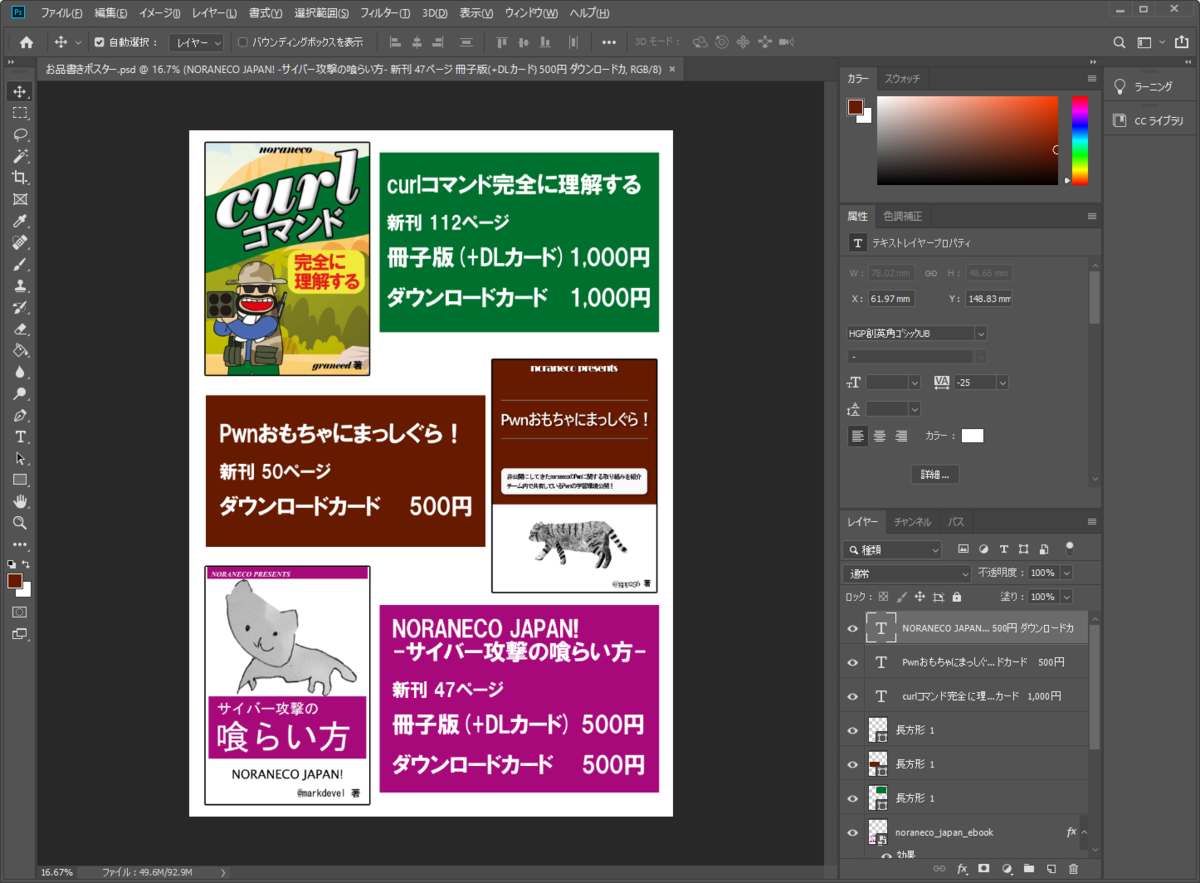Select the Frame tool
The height and width of the screenshot is (883, 1200).
pos(20,199)
